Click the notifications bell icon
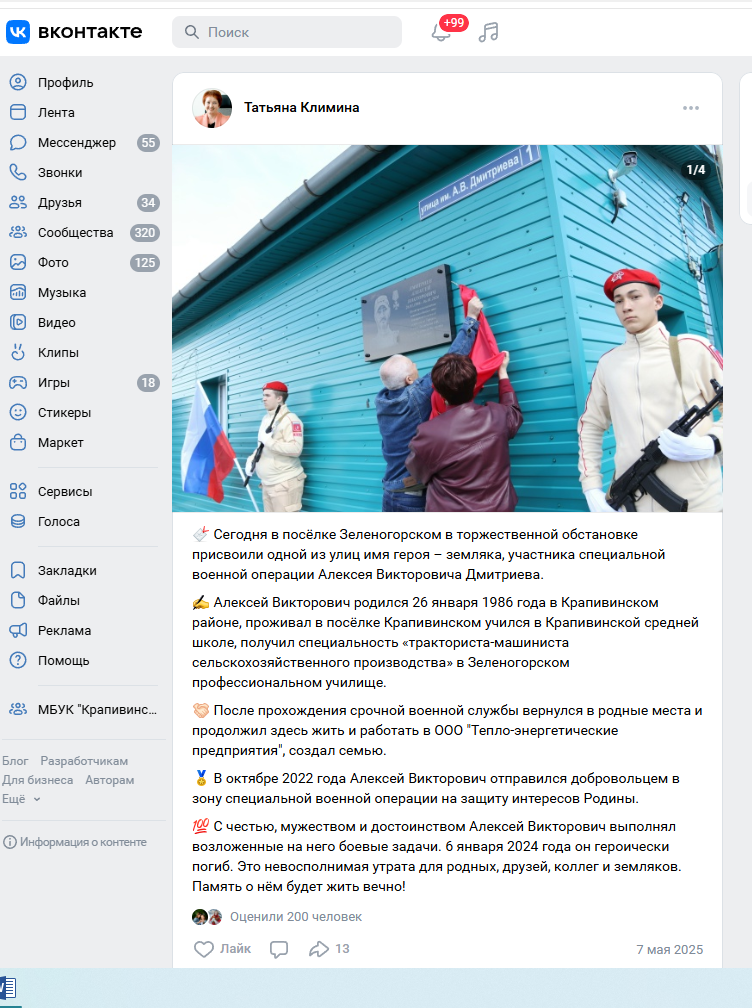 point(441,32)
